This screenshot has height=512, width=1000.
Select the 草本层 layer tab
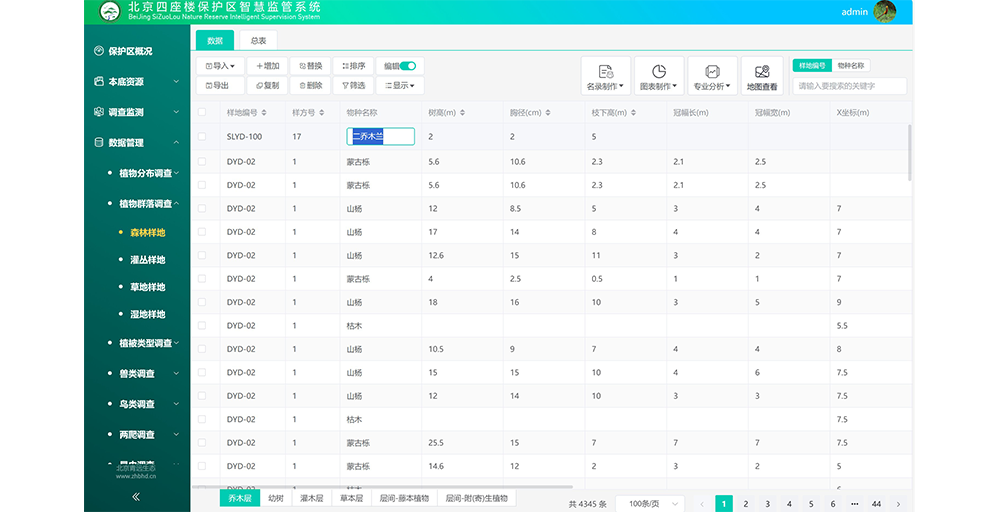351,498
